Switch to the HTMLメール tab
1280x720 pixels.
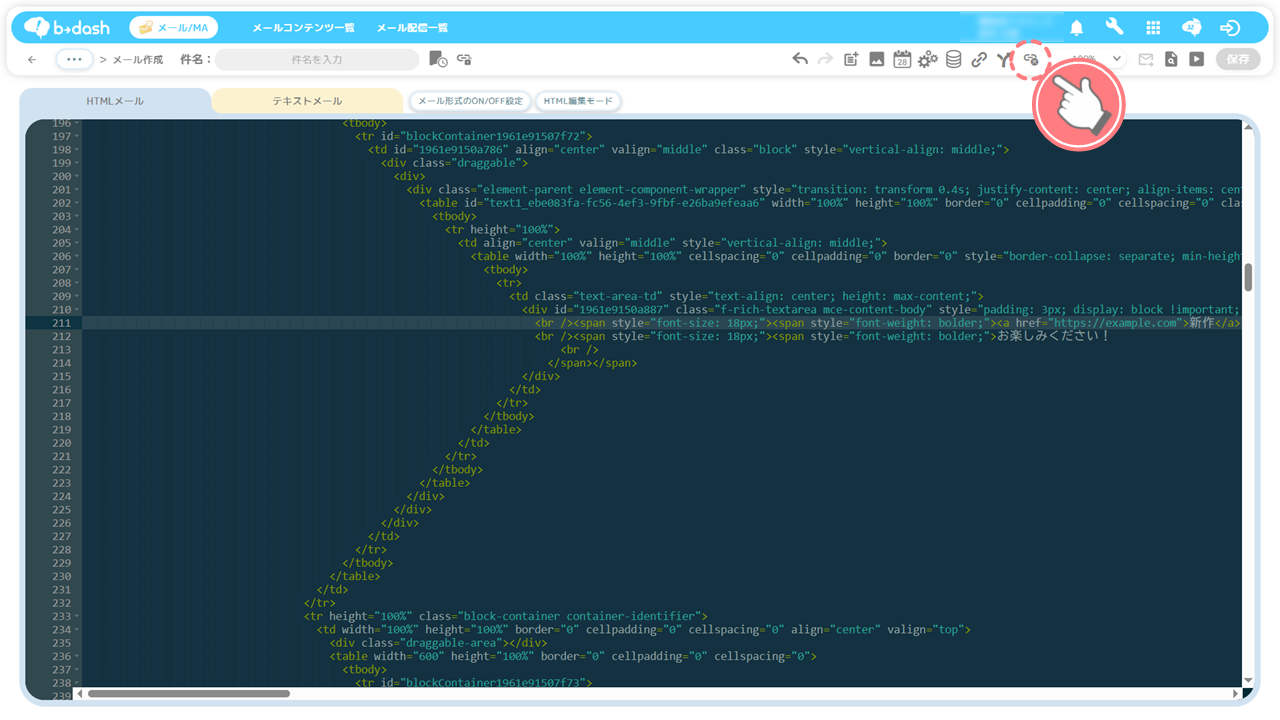115,101
